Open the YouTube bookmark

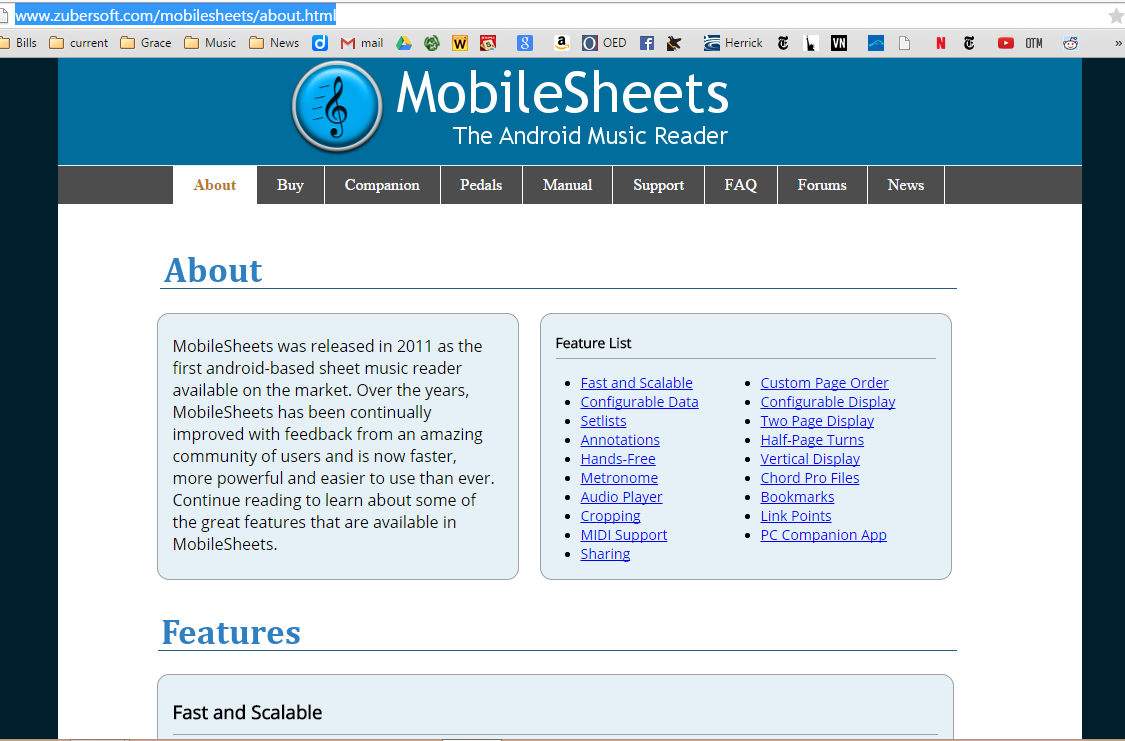click(1006, 43)
